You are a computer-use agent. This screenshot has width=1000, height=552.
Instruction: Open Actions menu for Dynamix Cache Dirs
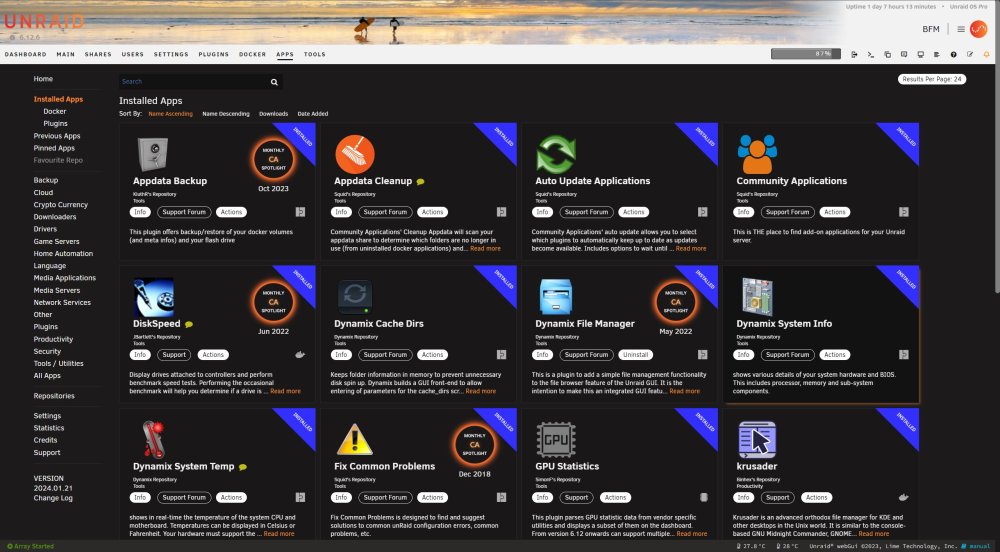tap(432, 355)
